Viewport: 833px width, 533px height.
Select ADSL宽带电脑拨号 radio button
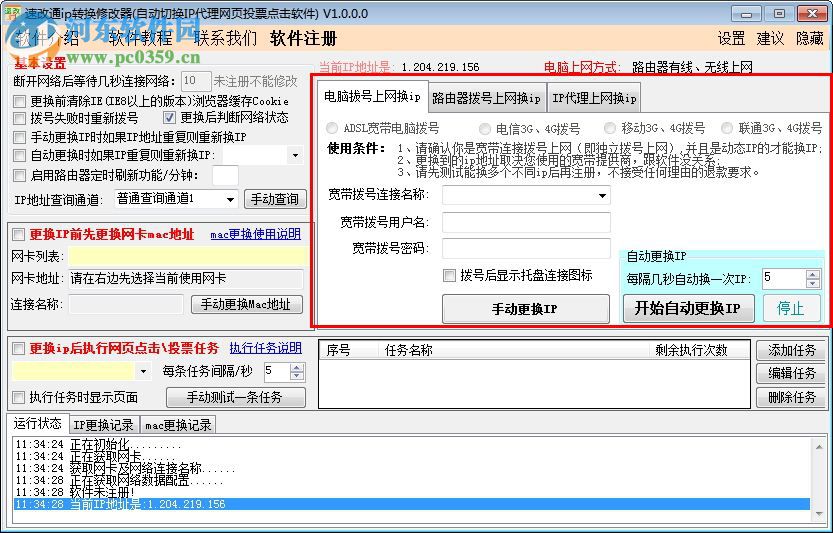[x=332, y=128]
